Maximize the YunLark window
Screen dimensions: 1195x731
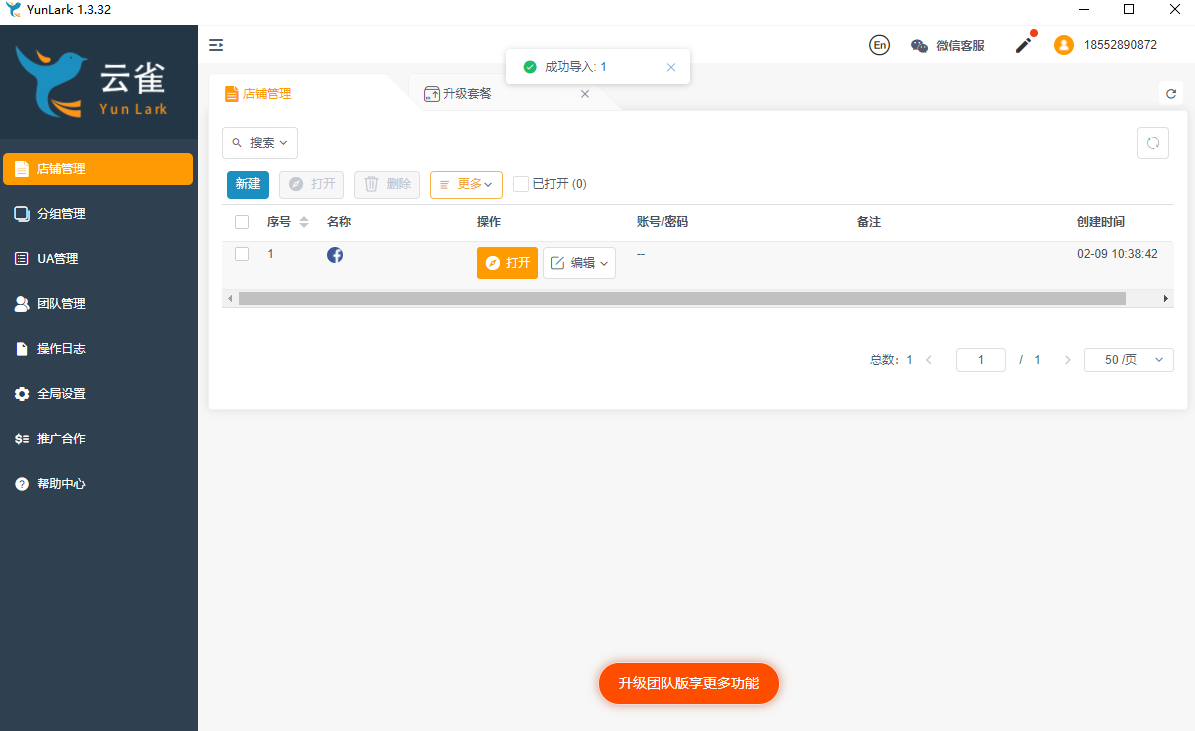click(1129, 10)
